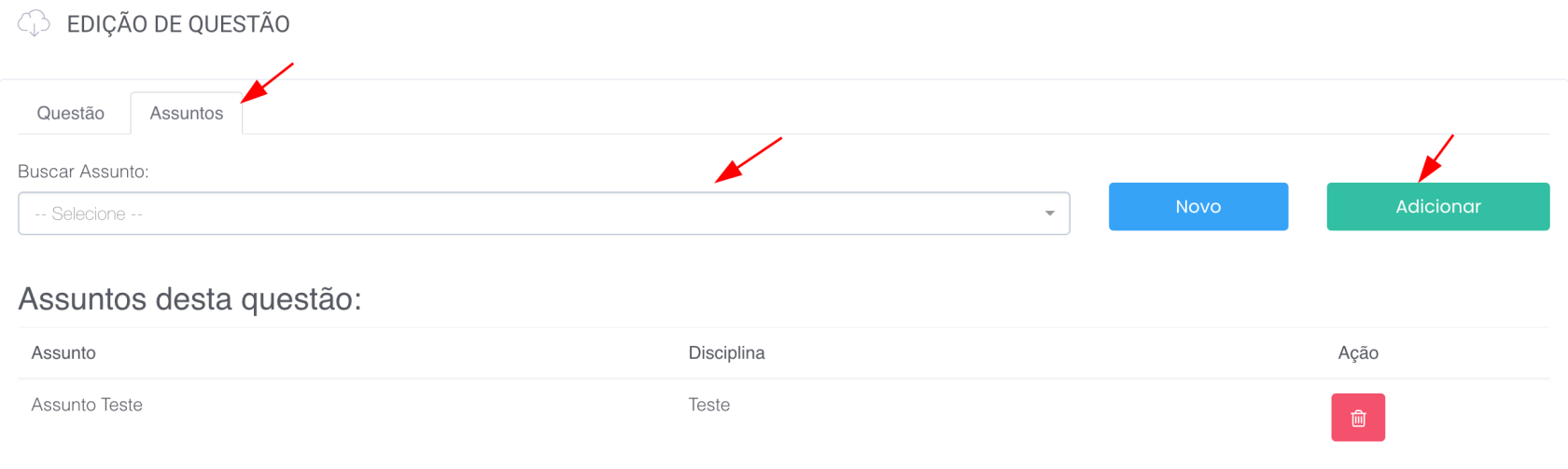
Task: Click the green Adicionar button
Action: point(1437,206)
